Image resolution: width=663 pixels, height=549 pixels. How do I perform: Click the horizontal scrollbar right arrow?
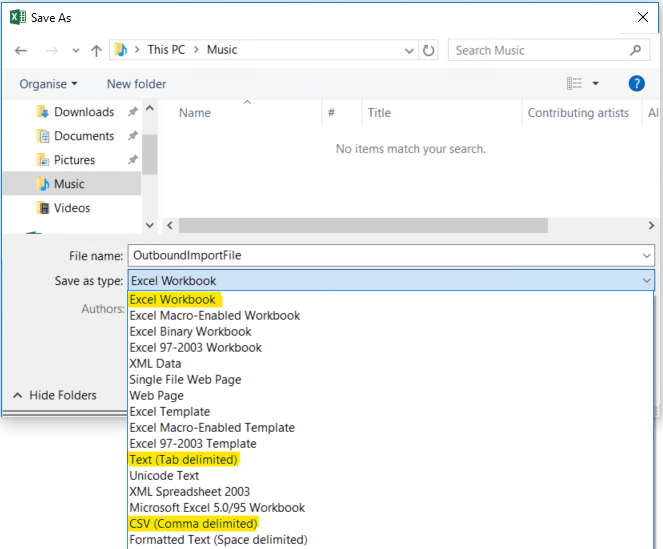(651, 225)
